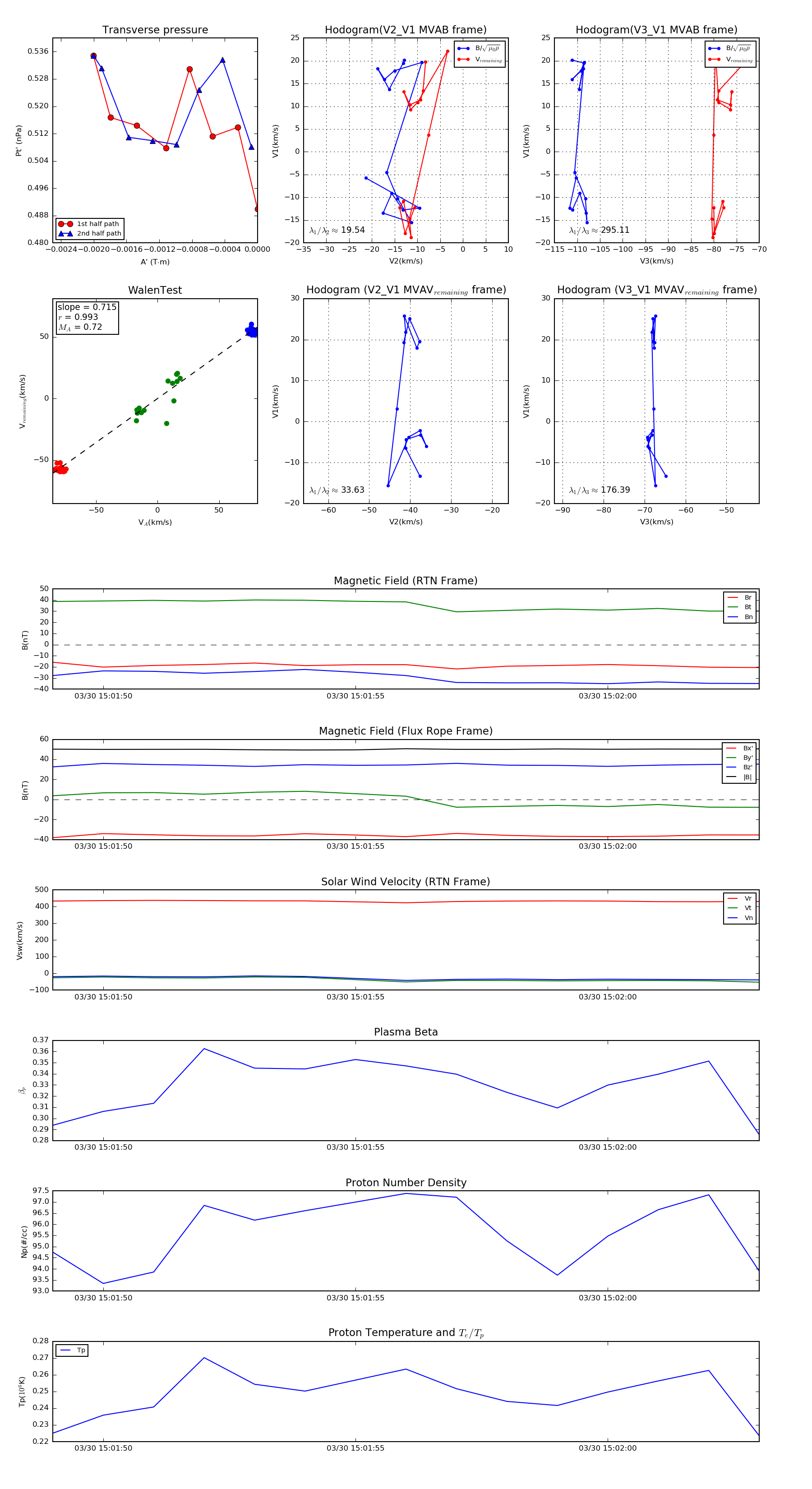812x1489 pixels.
Task: Click the "Bz'" legend entry
Action: click(739, 768)
